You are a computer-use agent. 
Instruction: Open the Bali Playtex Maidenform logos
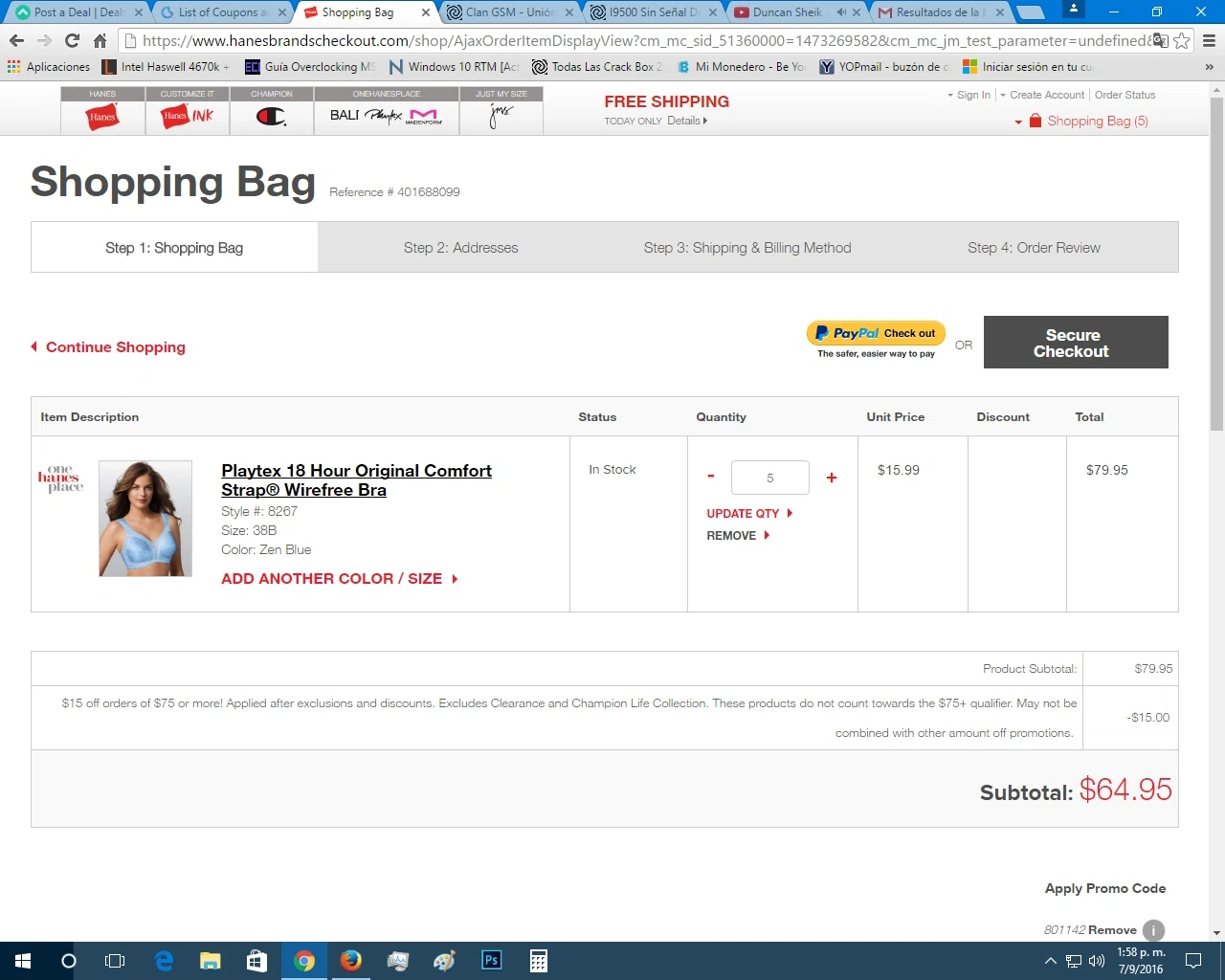[x=387, y=117]
